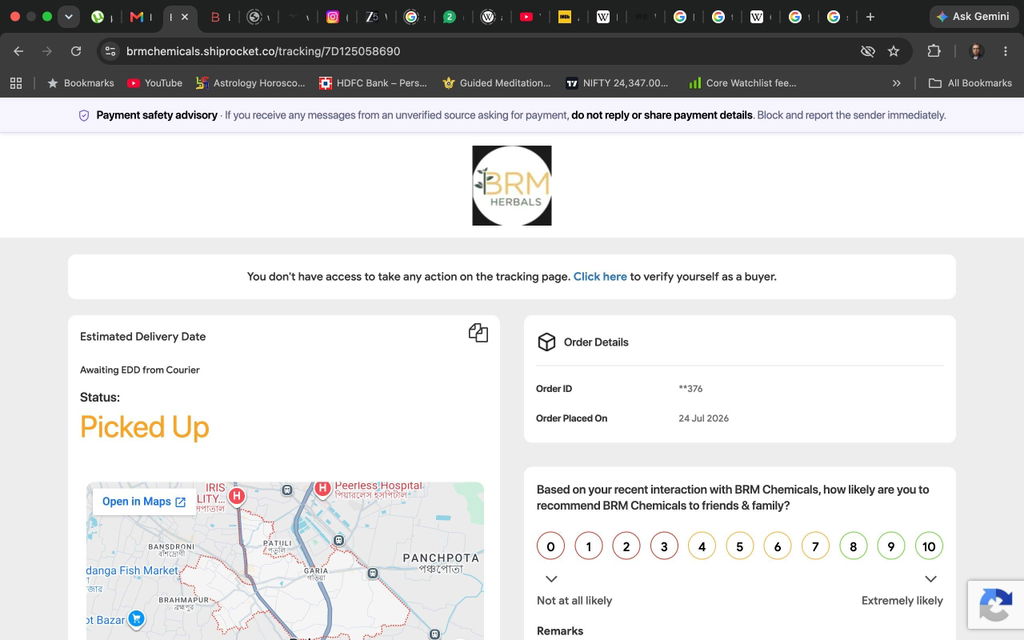
Task: Choose rating 2 circle
Action: pyautogui.click(x=626, y=547)
